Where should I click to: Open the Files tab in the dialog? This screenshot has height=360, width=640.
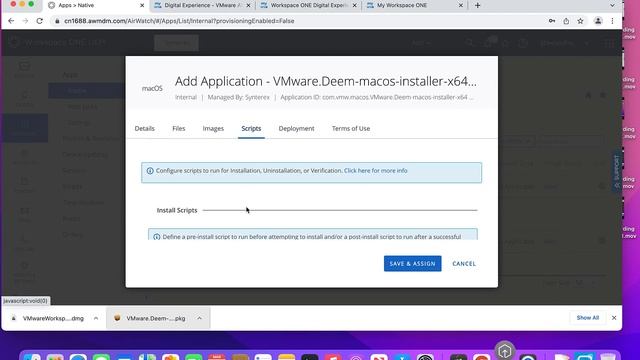[x=179, y=129]
